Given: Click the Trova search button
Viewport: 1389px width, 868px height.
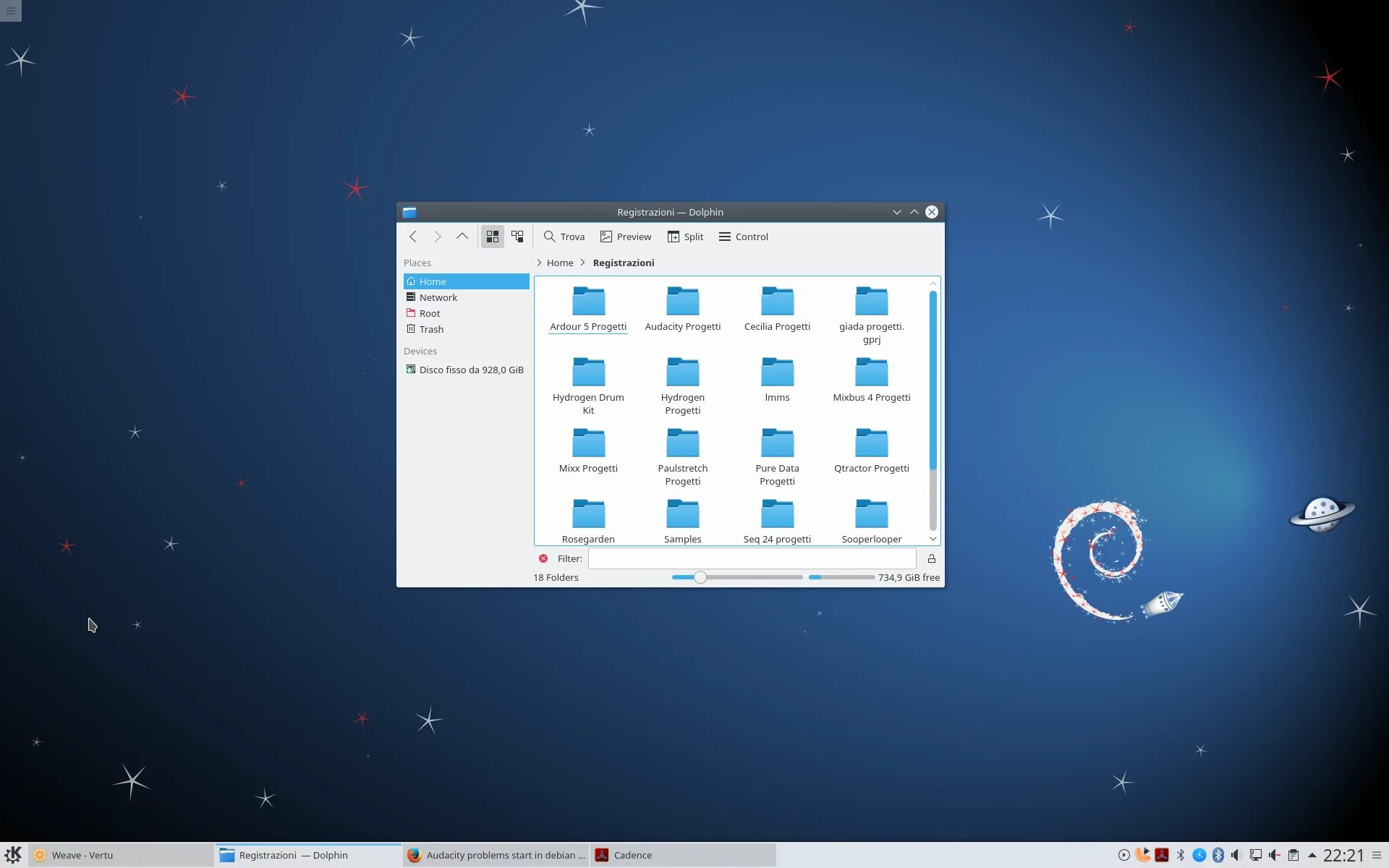Looking at the screenshot, I should point(564,237).
